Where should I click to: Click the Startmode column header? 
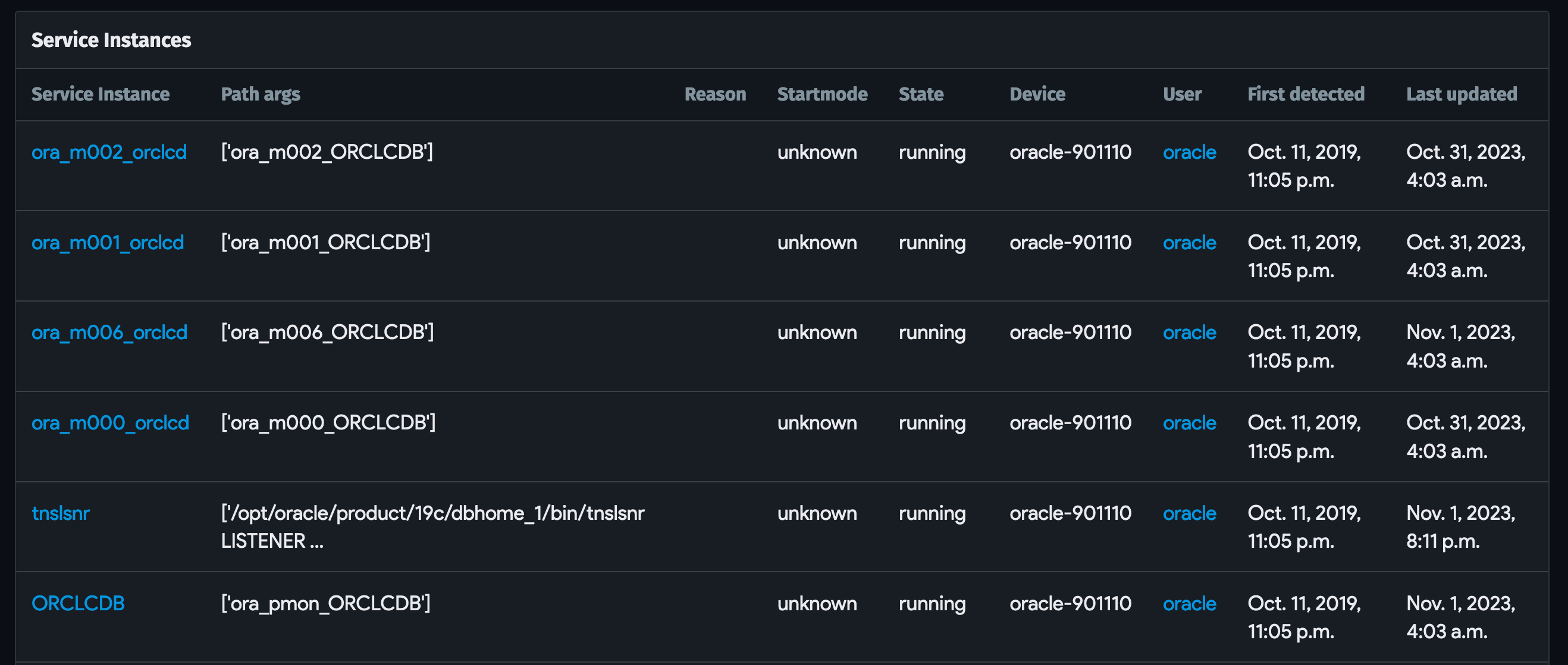821,95
